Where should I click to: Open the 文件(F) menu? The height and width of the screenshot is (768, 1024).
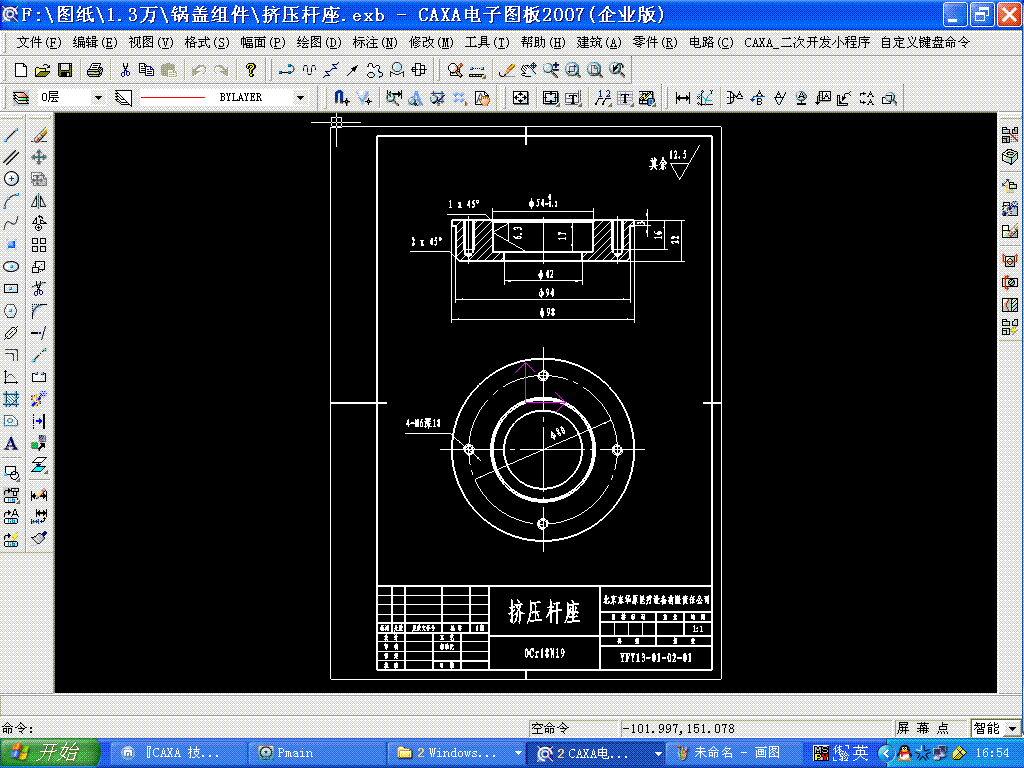coord(39,42)
